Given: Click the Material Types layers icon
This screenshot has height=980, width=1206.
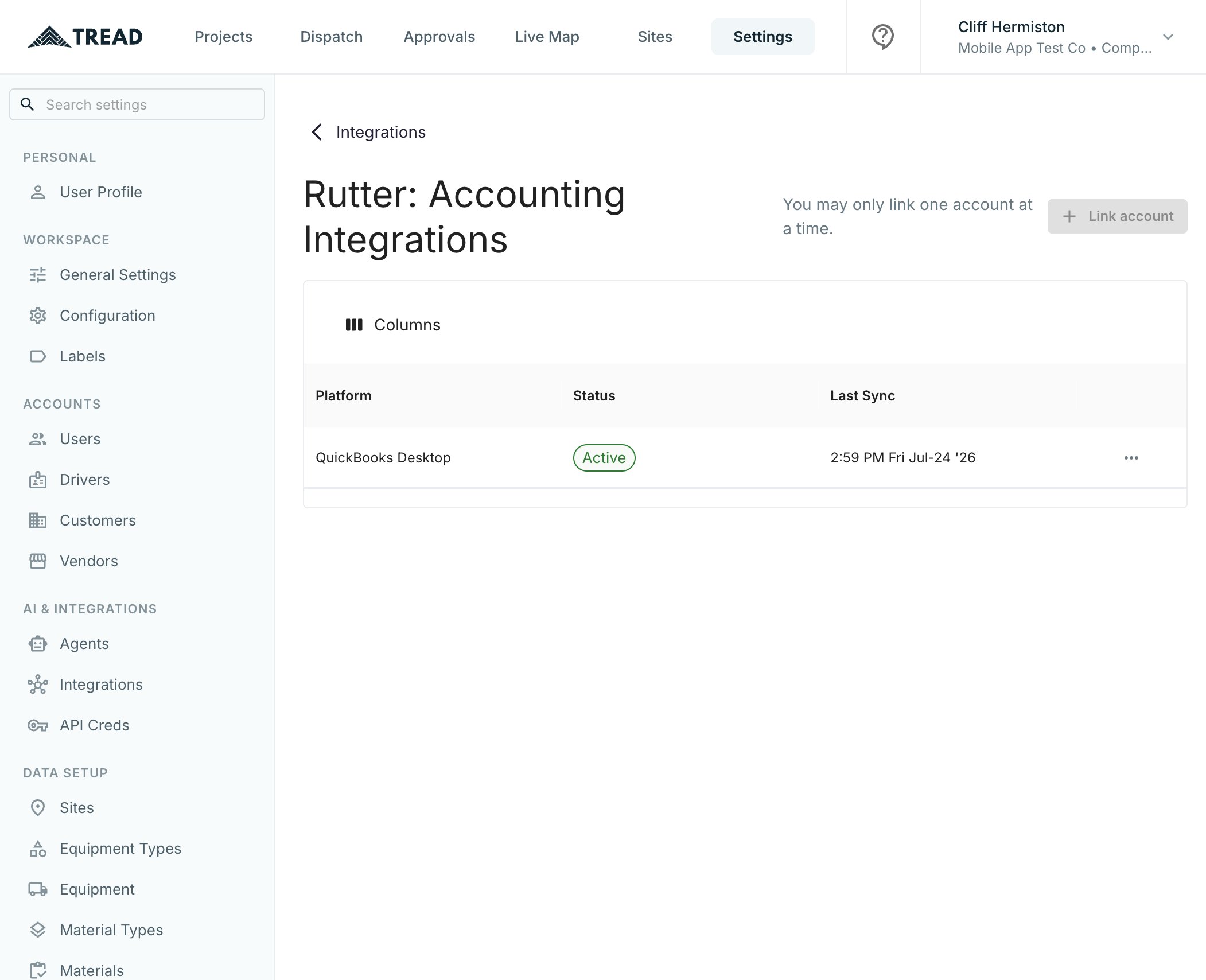Looking at the screenshot, I should point(38,930).
